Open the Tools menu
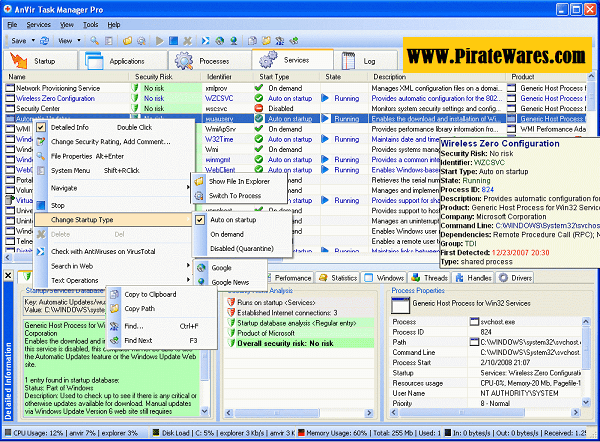Image resolution: width=600 pixels, height=442 pixels. 91,25
